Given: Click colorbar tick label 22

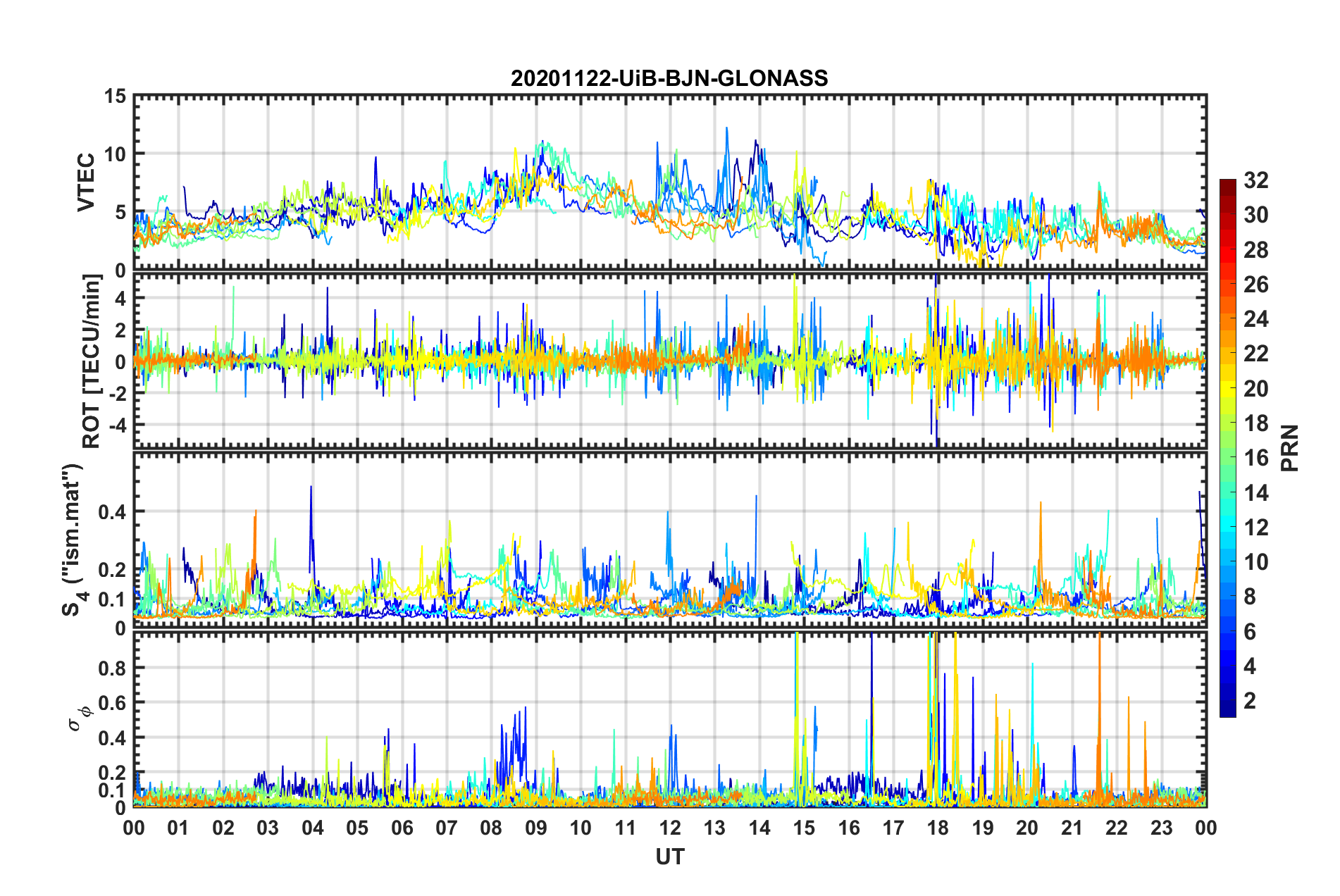Looking at the screenshot, I should pyautogui.click(x=1255, y=354).
